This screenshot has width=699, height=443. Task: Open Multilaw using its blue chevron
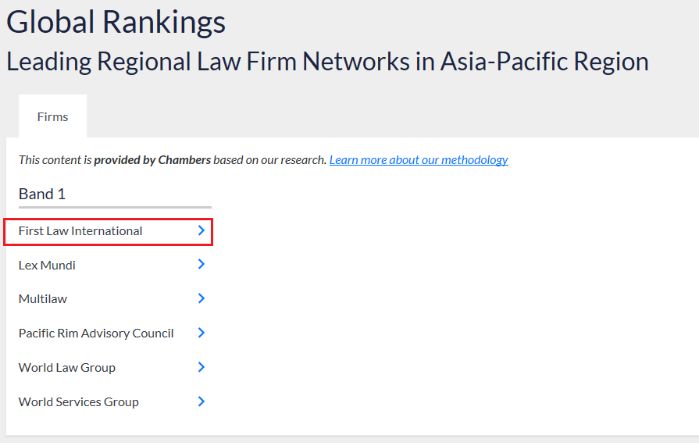pos(201,298)
